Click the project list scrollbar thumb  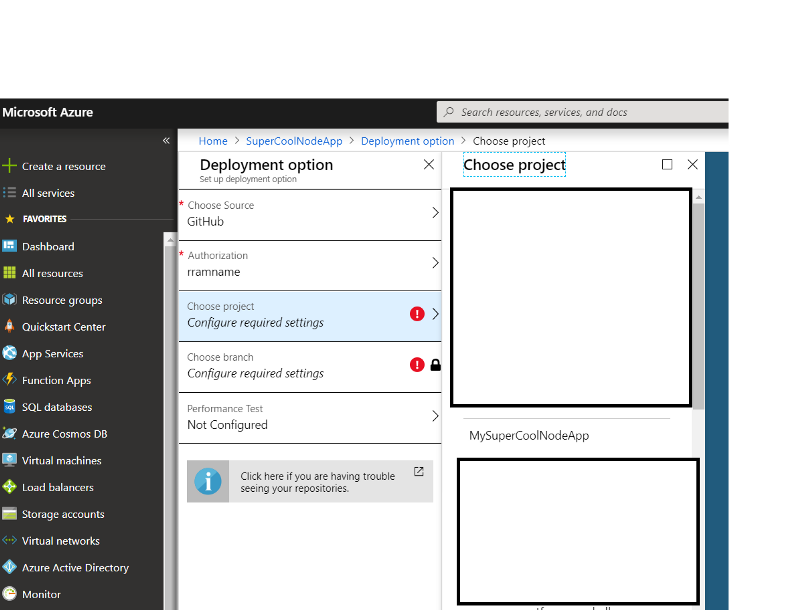[x=698, y=306]
